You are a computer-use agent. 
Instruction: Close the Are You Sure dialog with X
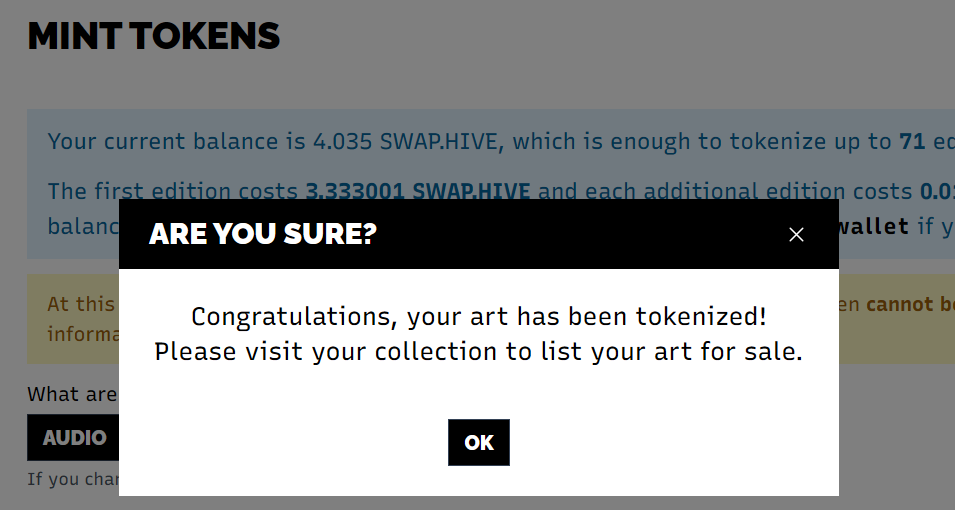[x=796, y=235]
